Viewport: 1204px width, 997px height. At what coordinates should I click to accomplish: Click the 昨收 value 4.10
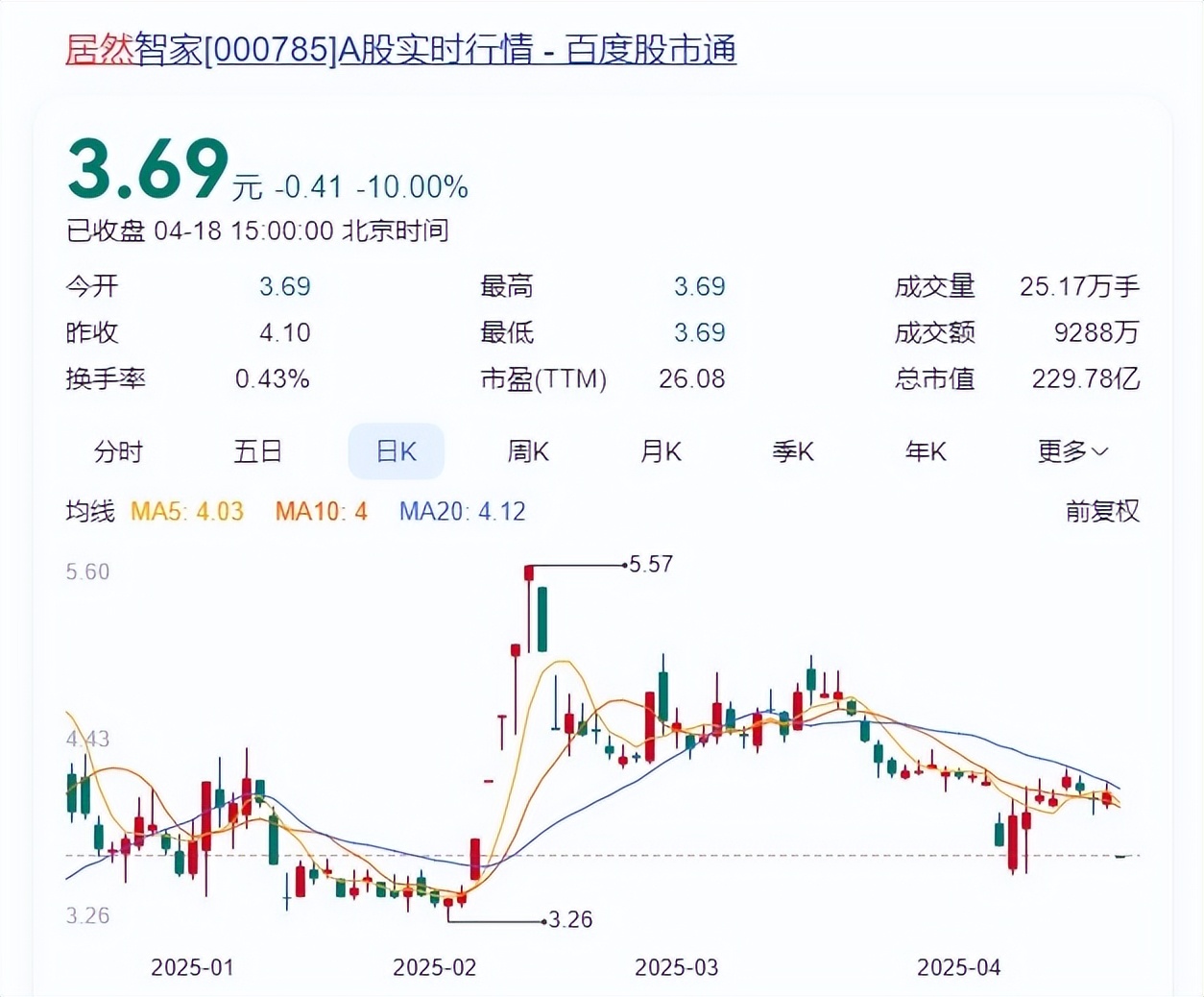pos(285,332)
